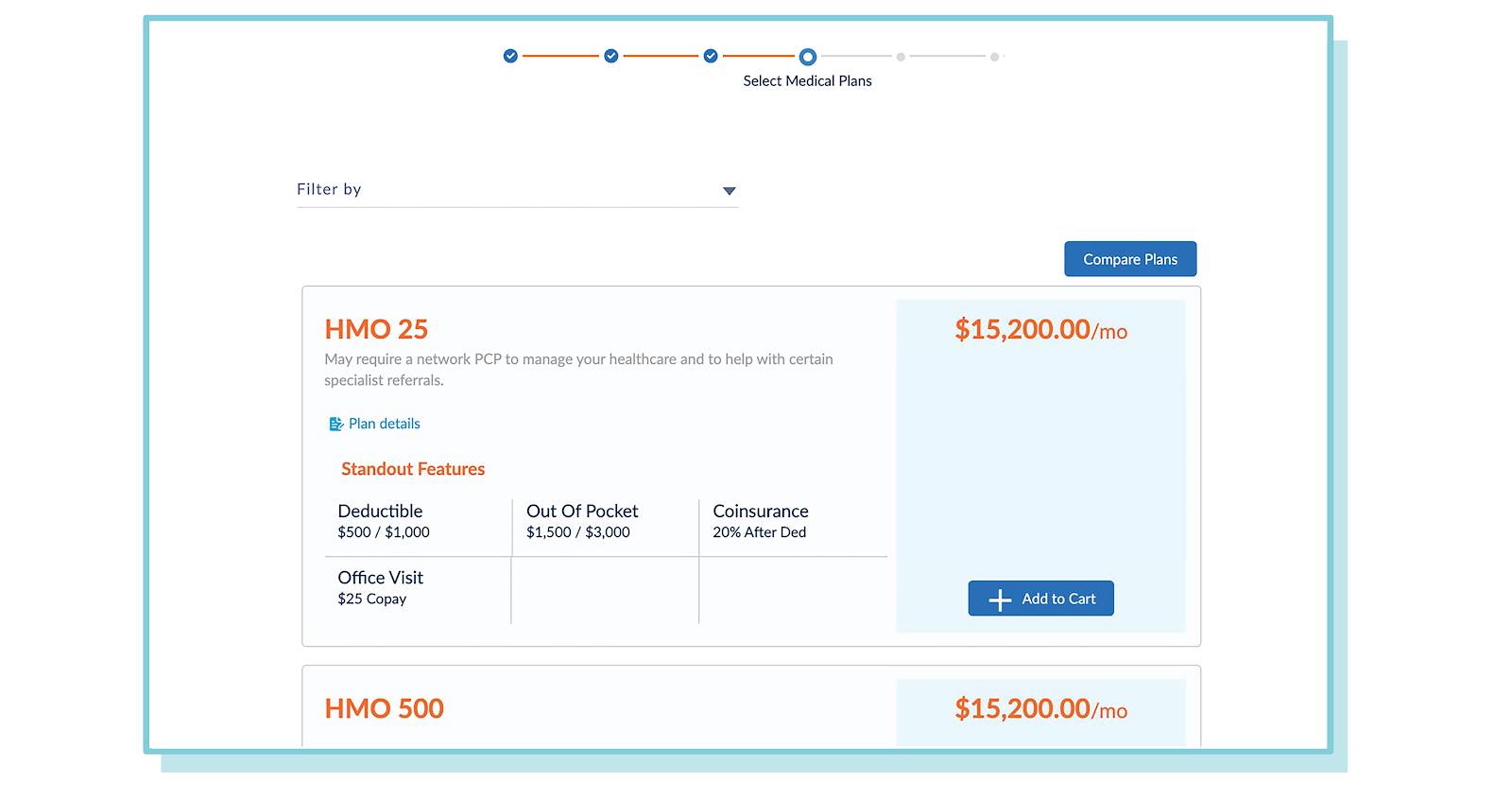This screenshot has height=799, width=1512.
Task: Add the HMO 25 plan to cart
Action: (1040, 599)
